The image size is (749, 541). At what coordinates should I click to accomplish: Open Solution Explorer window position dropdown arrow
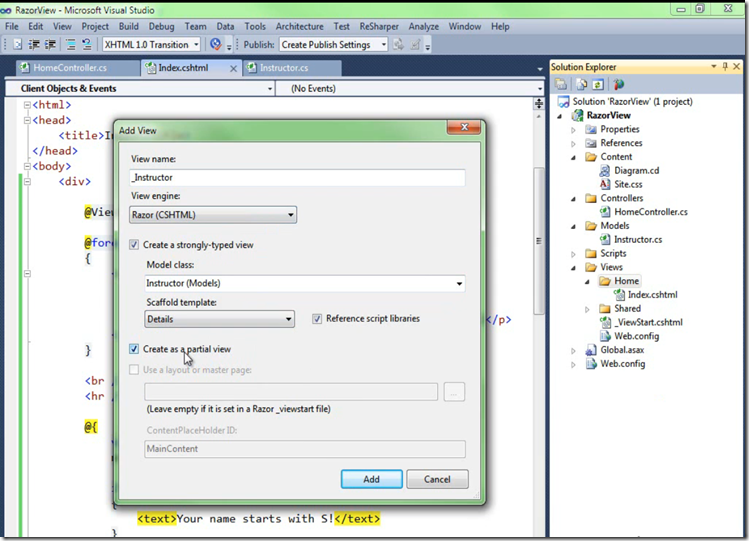pos(714,67)
